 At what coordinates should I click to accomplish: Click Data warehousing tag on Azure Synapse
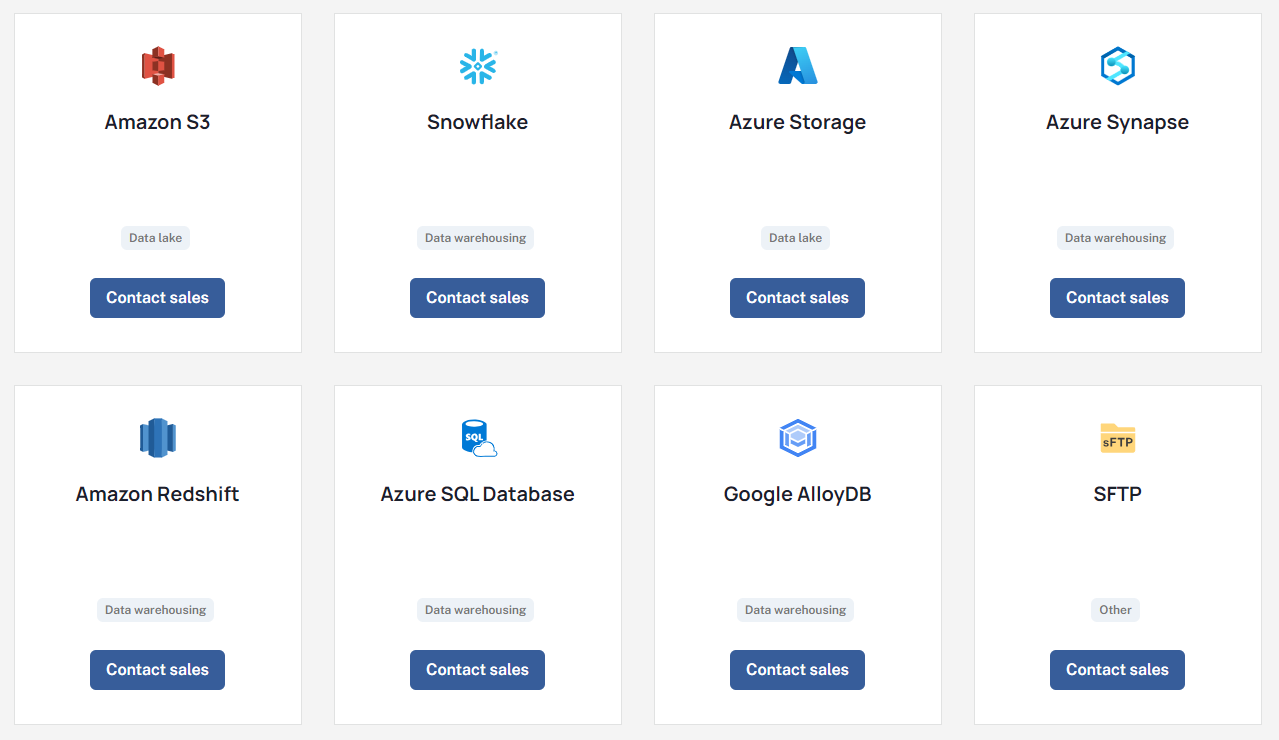pyautogui.click(x=1115, y=238)
